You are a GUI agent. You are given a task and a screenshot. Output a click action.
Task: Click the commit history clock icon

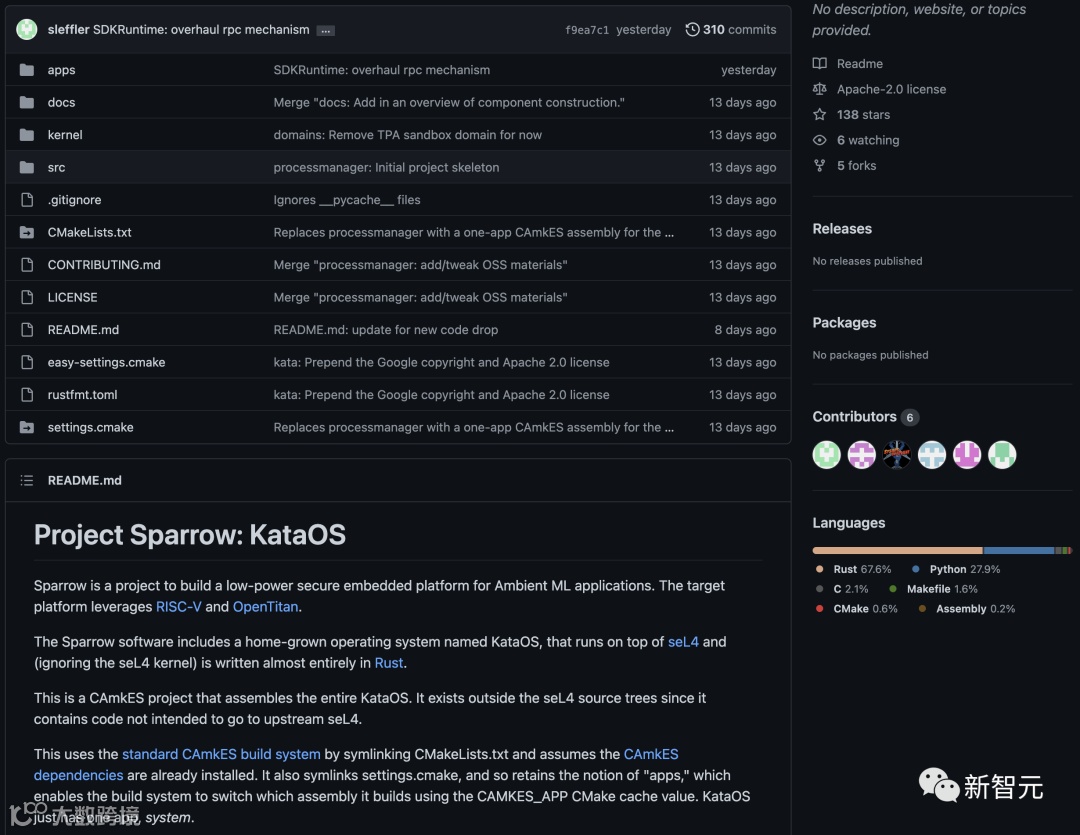[692, 29]
